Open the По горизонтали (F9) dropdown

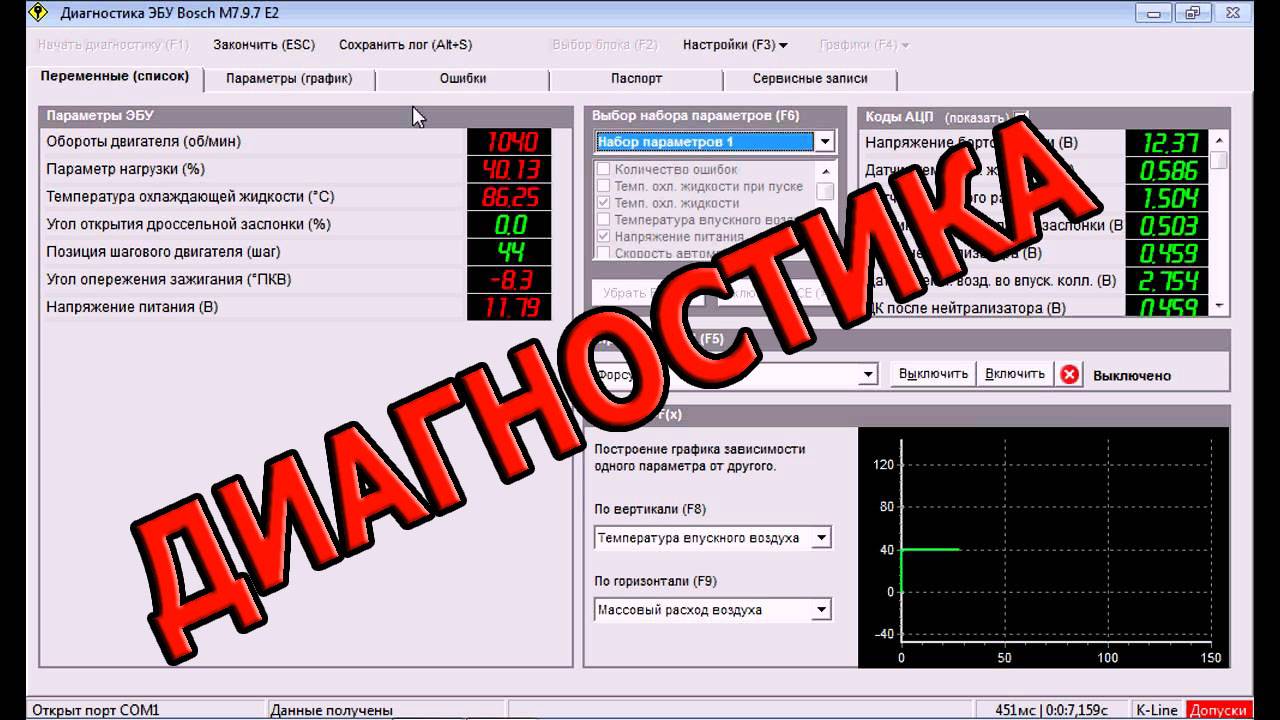[821, 610]
